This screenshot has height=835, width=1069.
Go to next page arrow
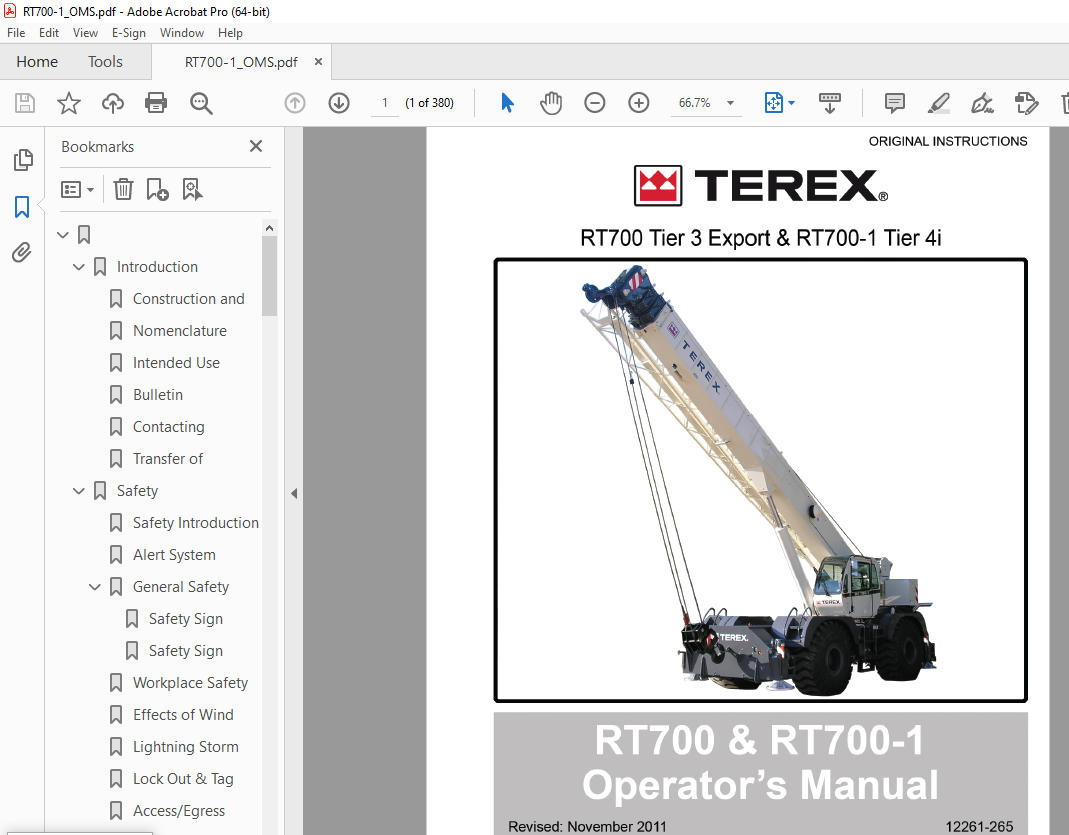click(339, 103)
